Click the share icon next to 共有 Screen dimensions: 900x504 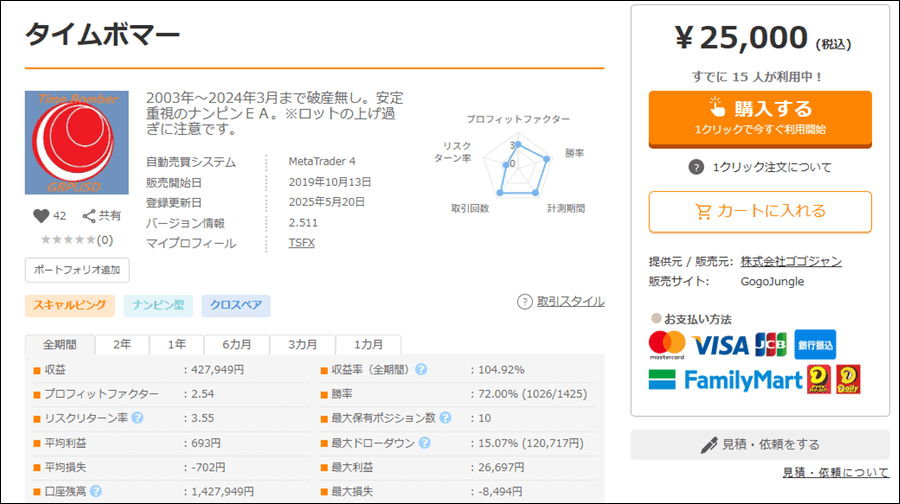pyautogui.click(x=89, y=216)
